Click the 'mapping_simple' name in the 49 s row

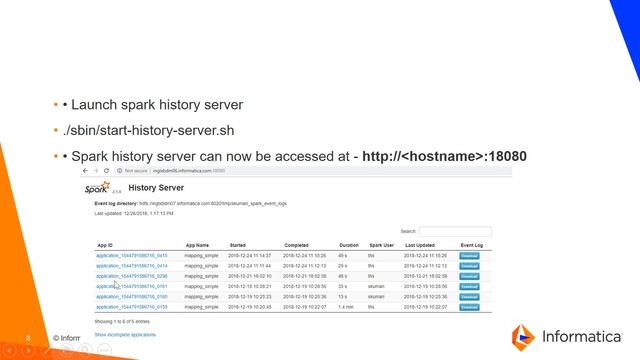point(201,256)
